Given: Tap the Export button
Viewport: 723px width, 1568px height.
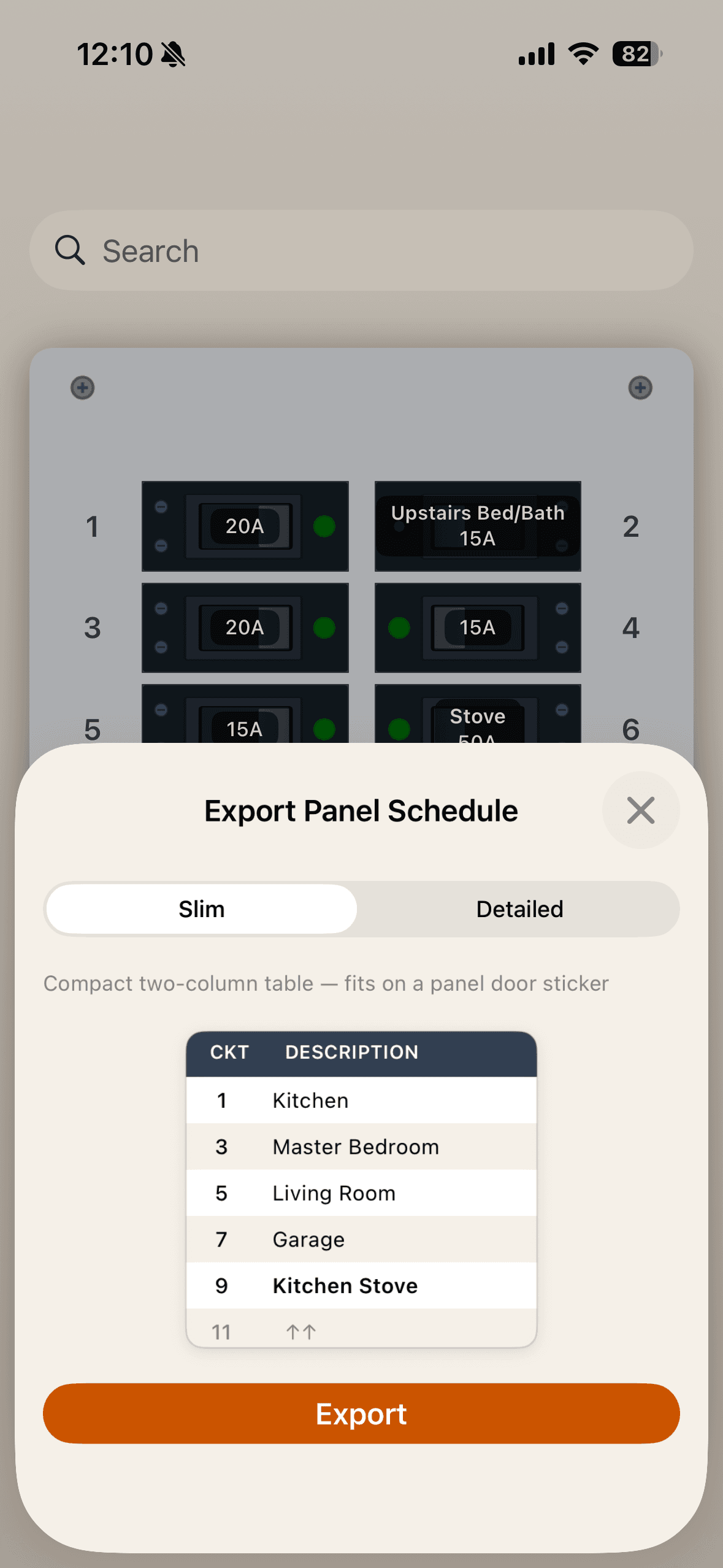Looking at the screenshot, I should click(x=361, y=1413).
